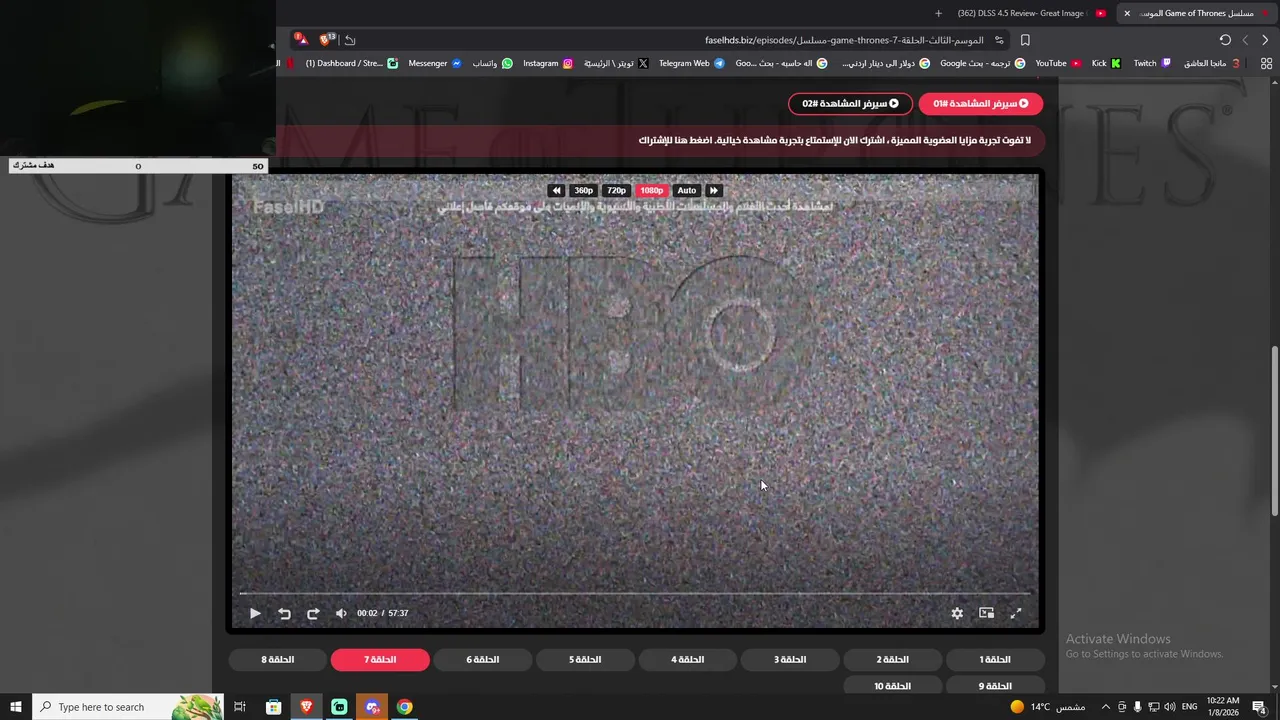Select 720p video quality
The width and height of the screenshot is (1280, 720).
pos(617,190)
